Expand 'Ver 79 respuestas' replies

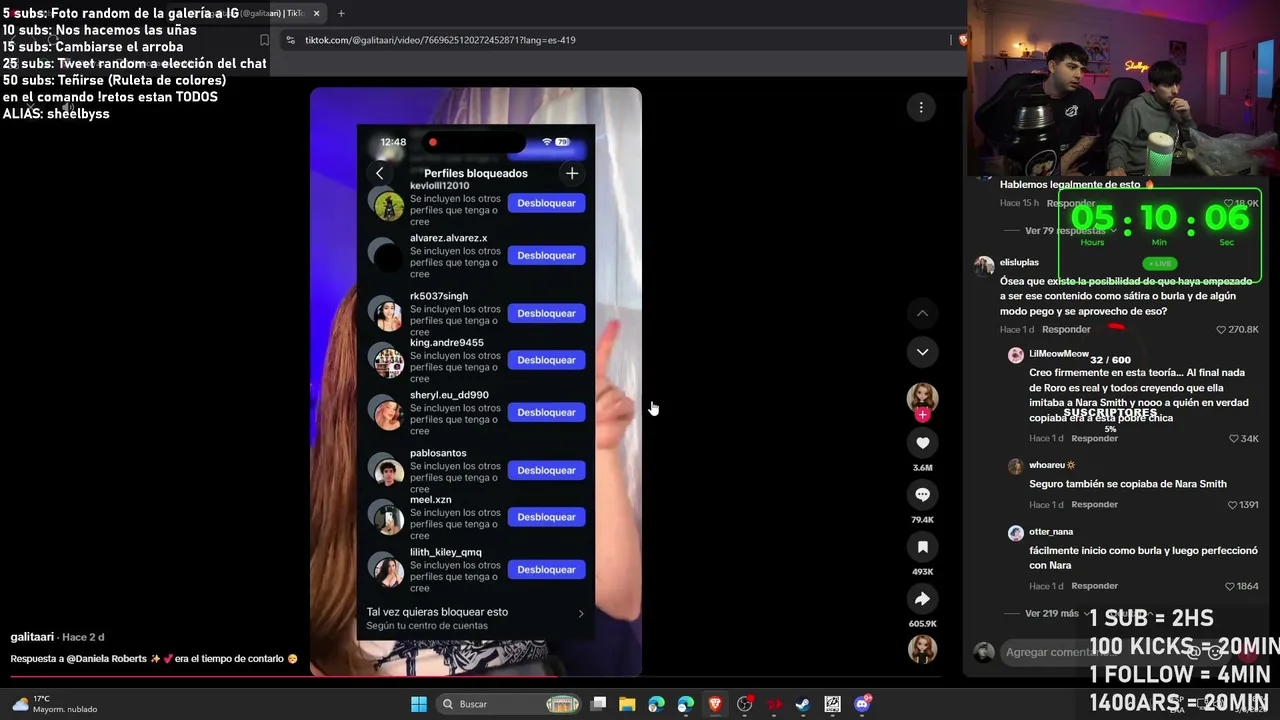pyautogui.click(x=1066, y=231)
